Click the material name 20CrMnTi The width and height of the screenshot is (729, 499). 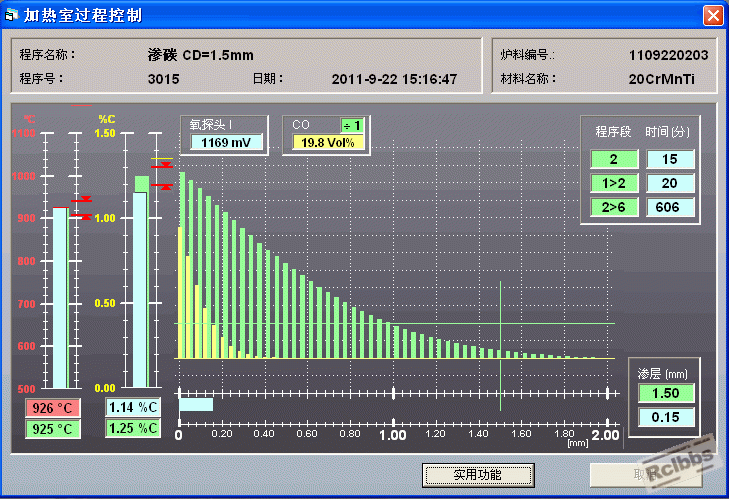[x=662, y=79]
